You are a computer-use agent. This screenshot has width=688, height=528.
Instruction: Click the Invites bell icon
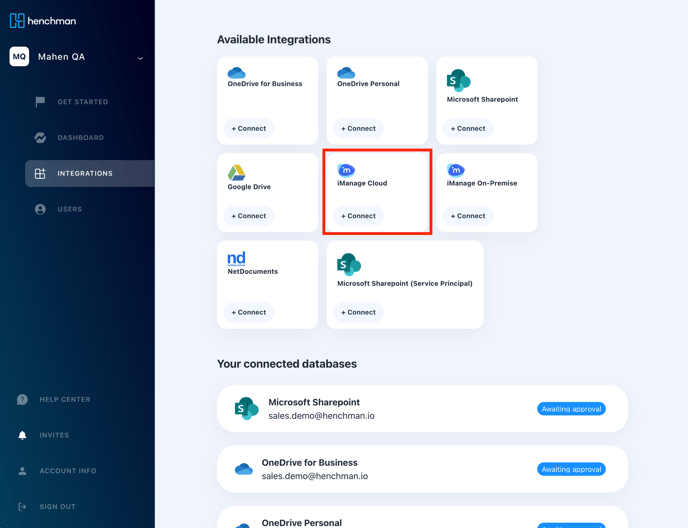point(22,436)
